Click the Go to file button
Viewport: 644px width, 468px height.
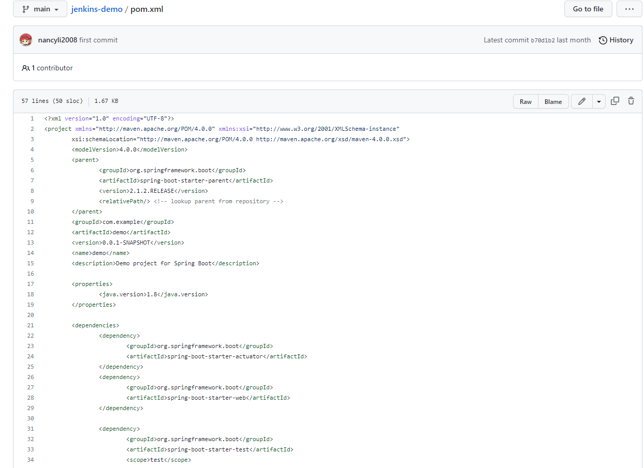[x=587, y=9]
